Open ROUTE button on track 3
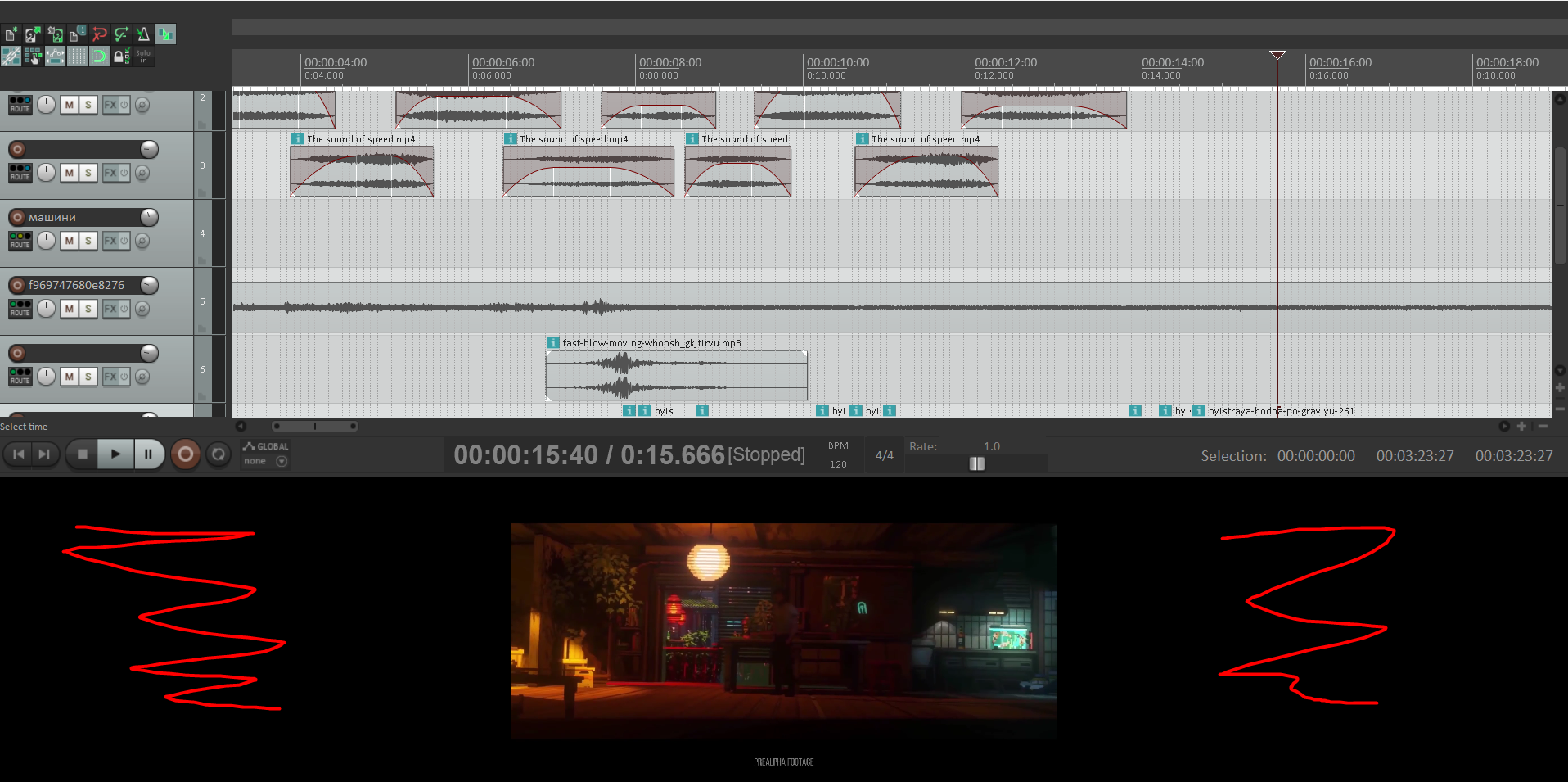Viewport: 1568px width, 782px height. tap(20, 173)
